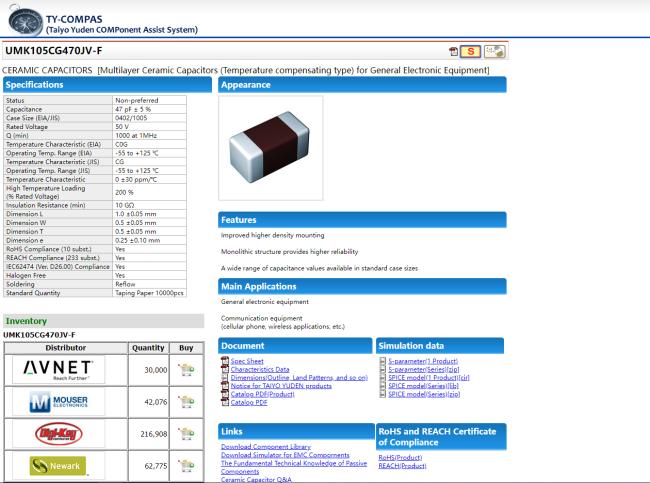This screenshot has width=650, height=483.
Task: Open the Spec Sheet link
Action: point(247,360)
